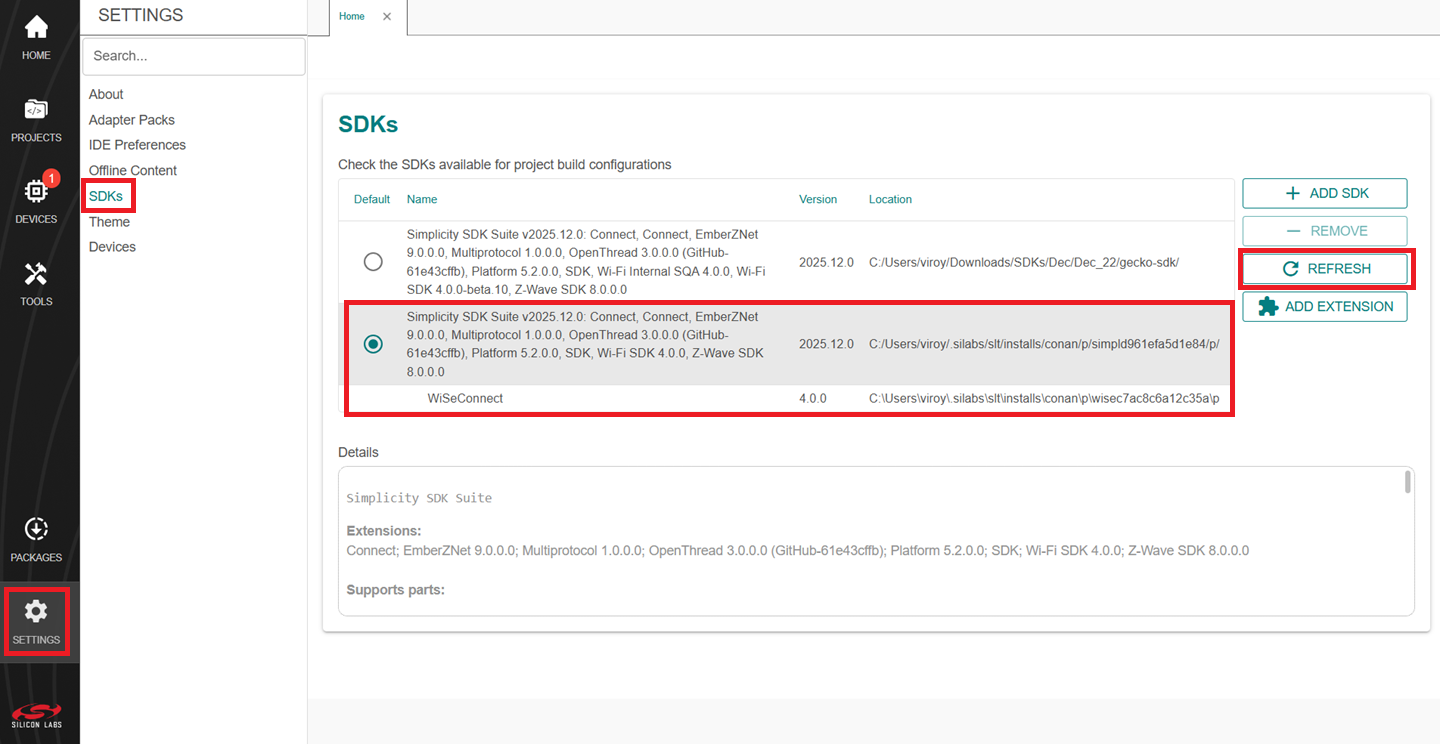The width and height of the screenshot is (1440, 744).
Task: Open IDE Preferences settings
Action: [137, 144]
